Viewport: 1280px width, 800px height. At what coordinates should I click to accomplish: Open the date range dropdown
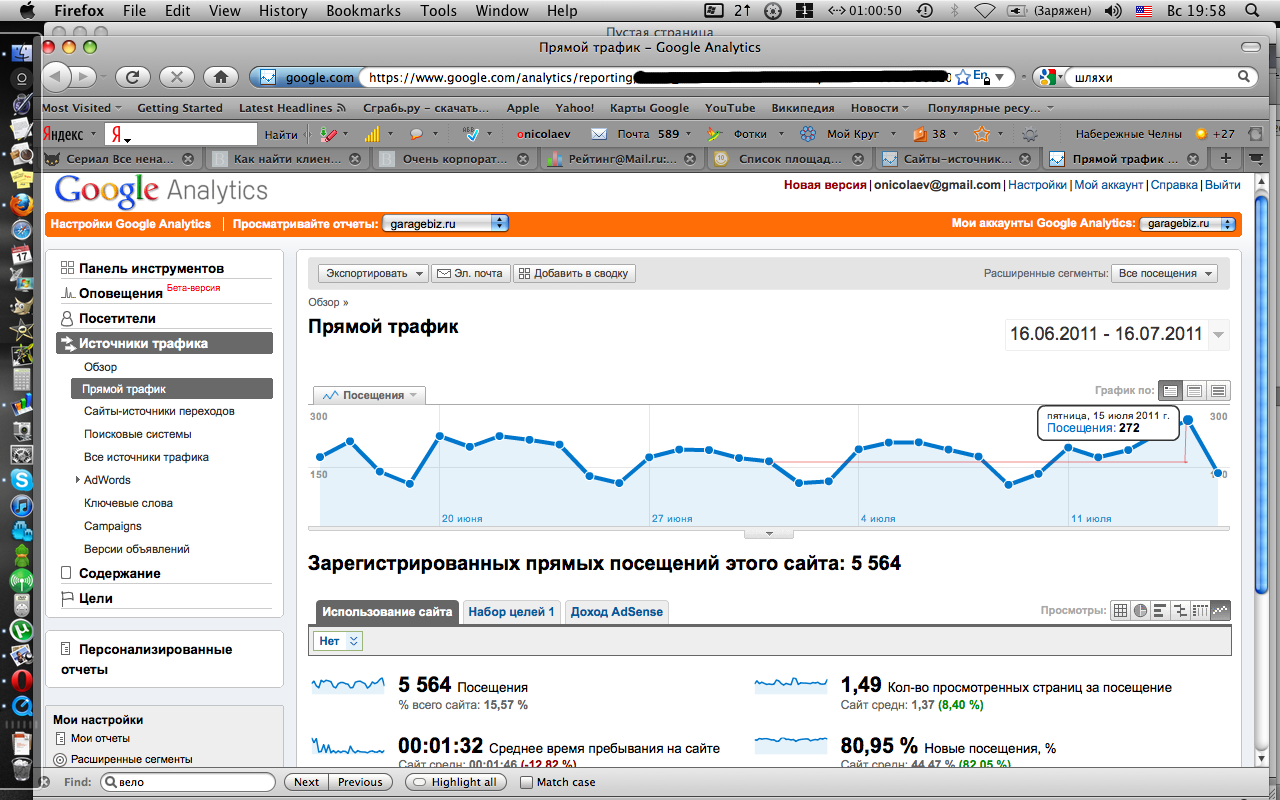click(x=1218, y=335)
